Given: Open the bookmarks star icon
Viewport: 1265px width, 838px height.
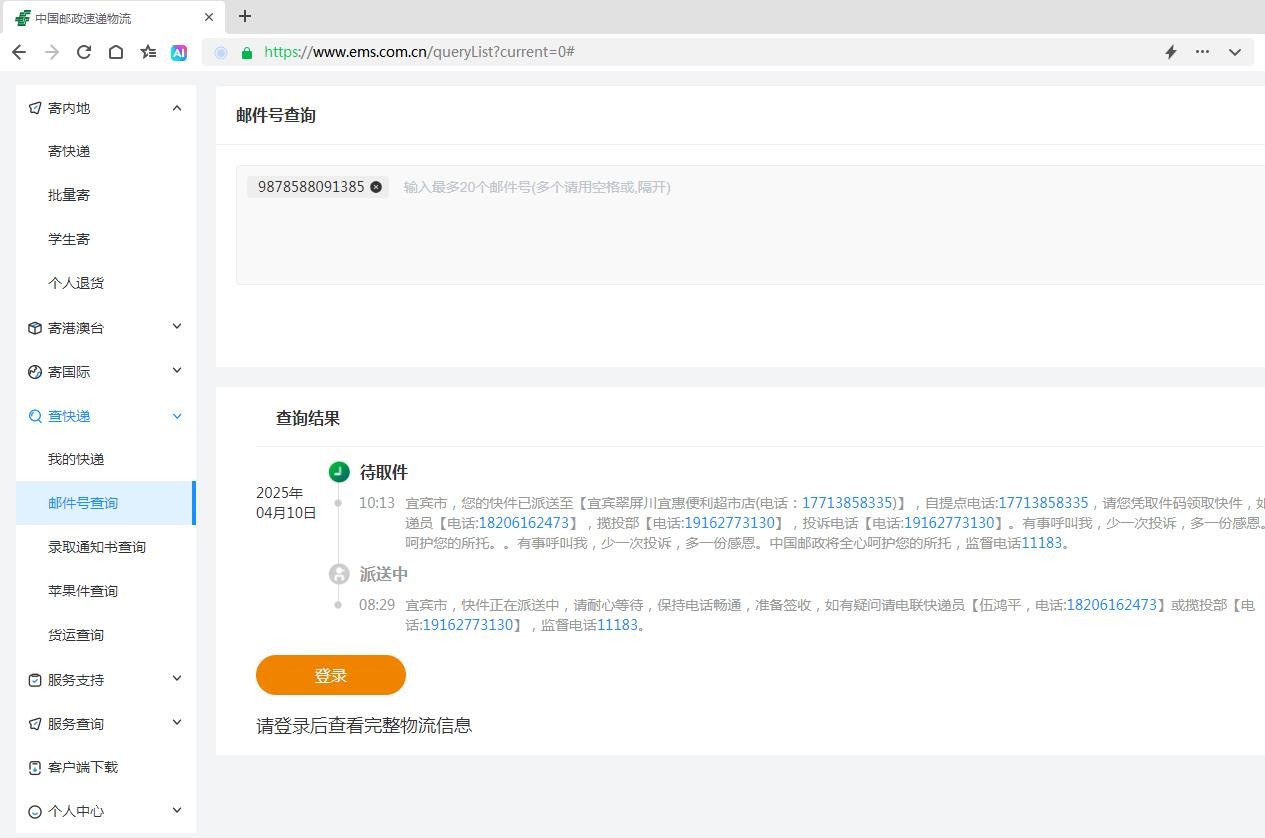Looking at the screenshot, I should point(148,52).
